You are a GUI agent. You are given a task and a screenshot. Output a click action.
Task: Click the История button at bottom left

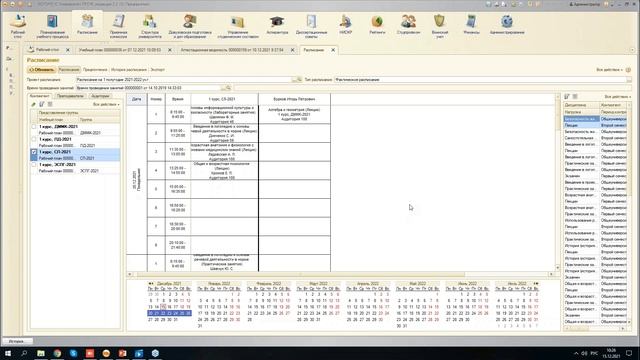click(17, 341)
